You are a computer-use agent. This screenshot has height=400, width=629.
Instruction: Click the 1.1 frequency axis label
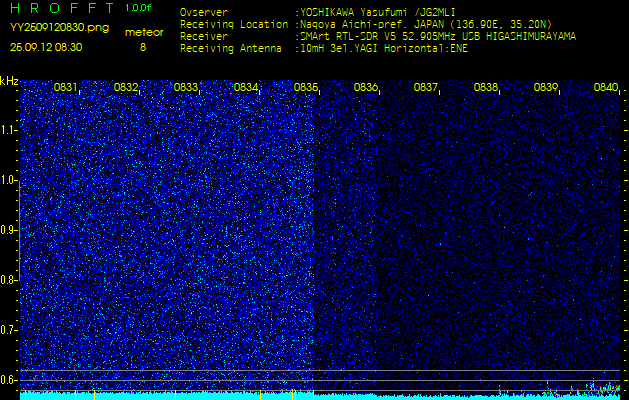click(8, 130)
